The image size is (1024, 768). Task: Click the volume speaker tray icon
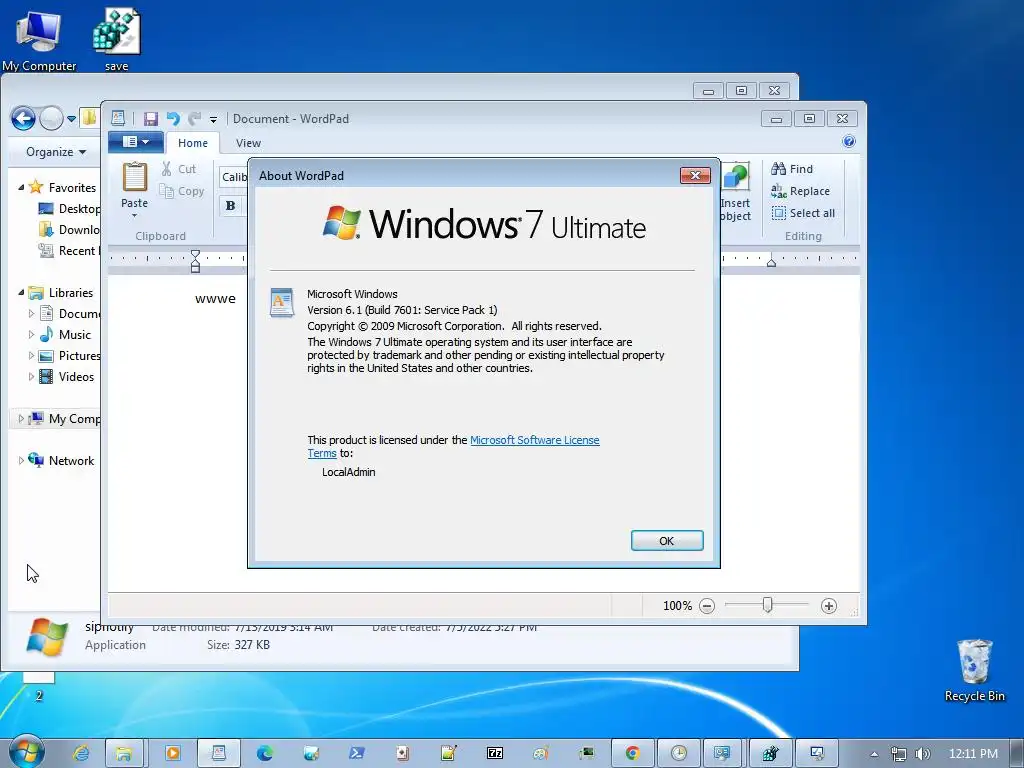coord(922,754)
